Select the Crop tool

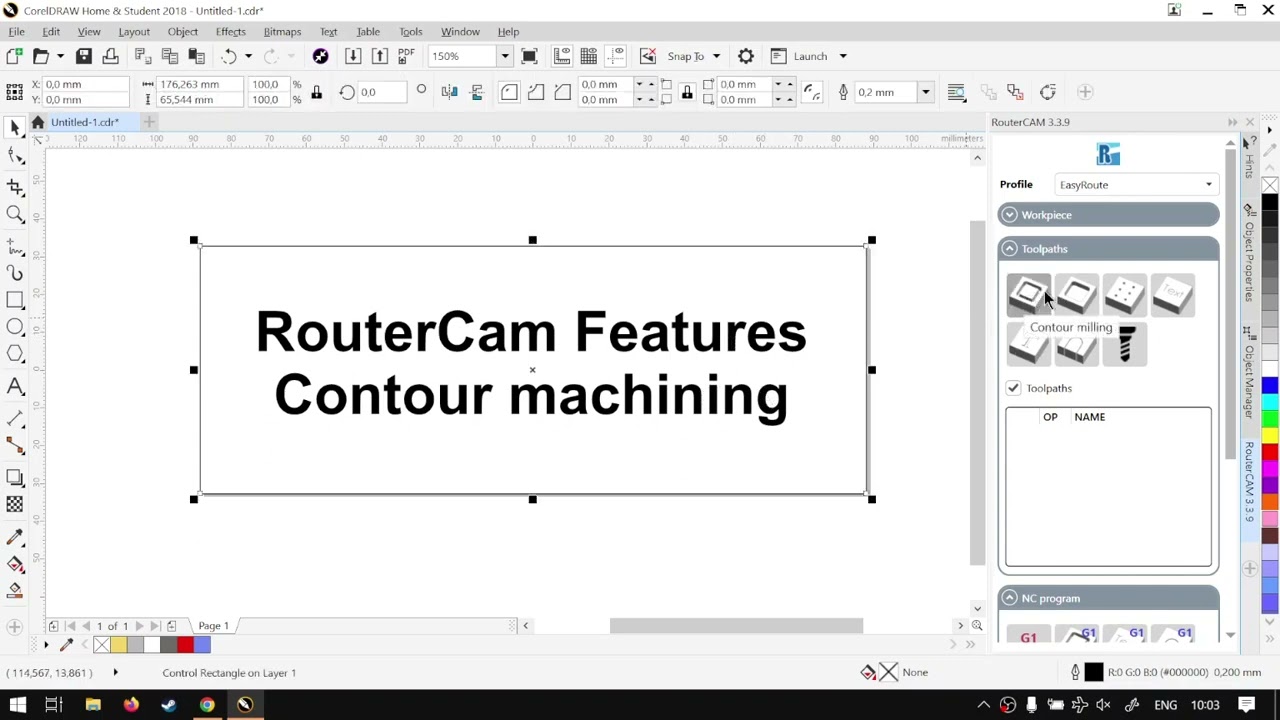(x=15, y=187)
